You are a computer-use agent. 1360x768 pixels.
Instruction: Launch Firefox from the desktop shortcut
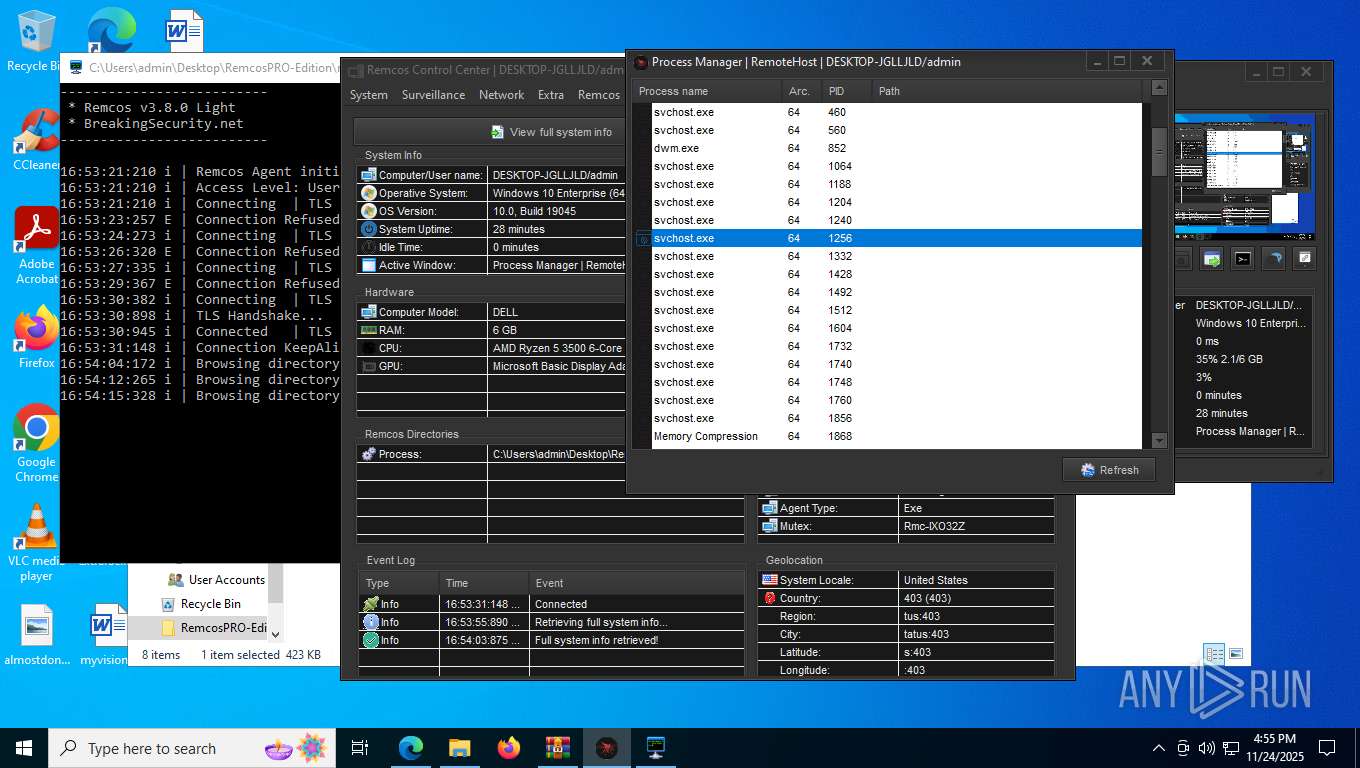36,337
